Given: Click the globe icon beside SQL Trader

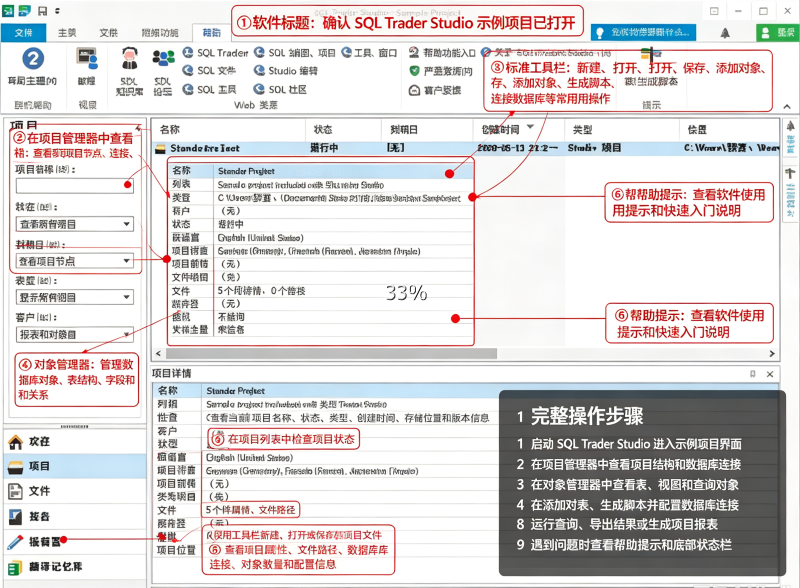Looking at the screenshot, I should tap(188, 53).
